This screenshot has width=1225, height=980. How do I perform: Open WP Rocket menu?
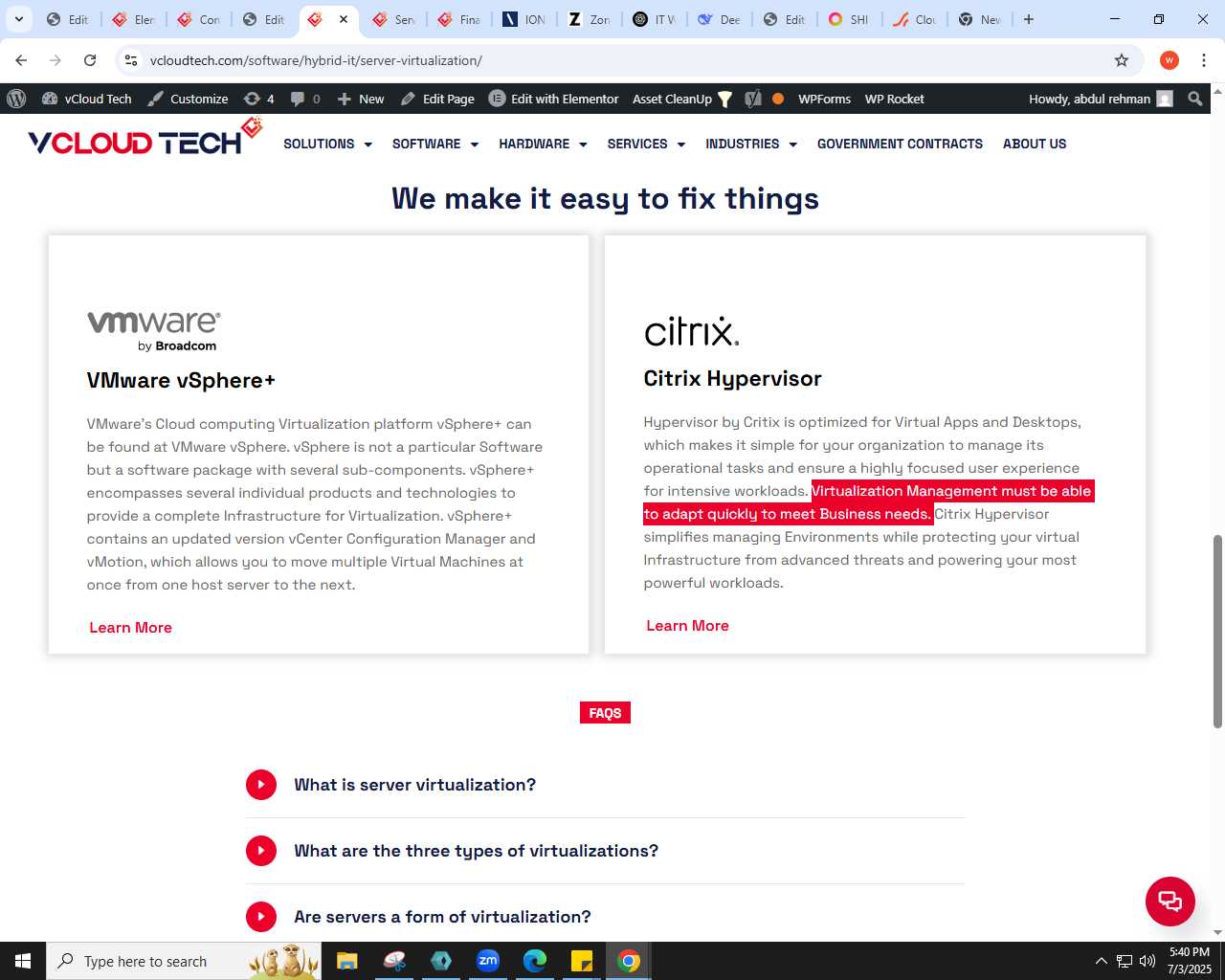894,99
